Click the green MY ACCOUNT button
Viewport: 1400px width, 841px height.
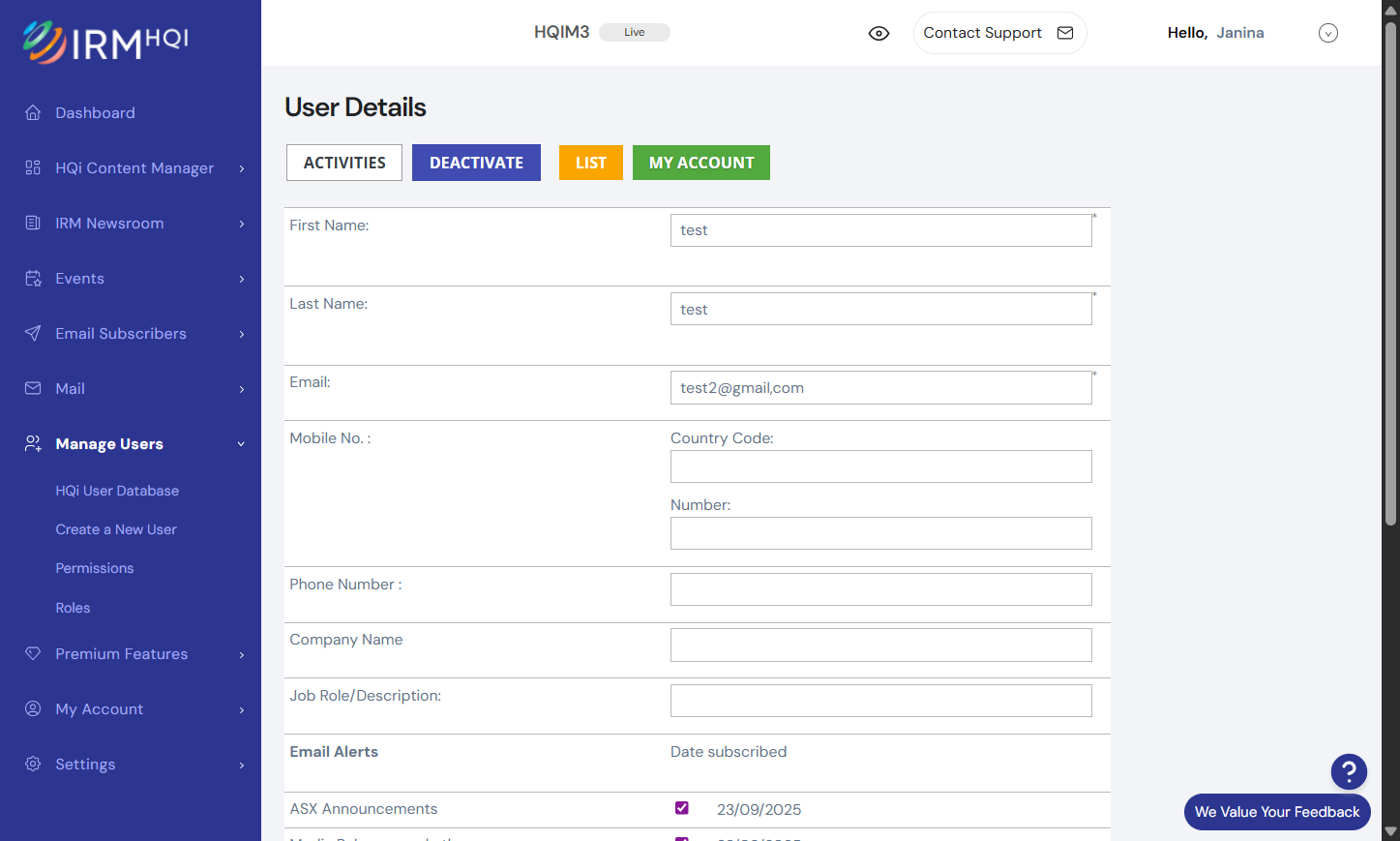701,163
